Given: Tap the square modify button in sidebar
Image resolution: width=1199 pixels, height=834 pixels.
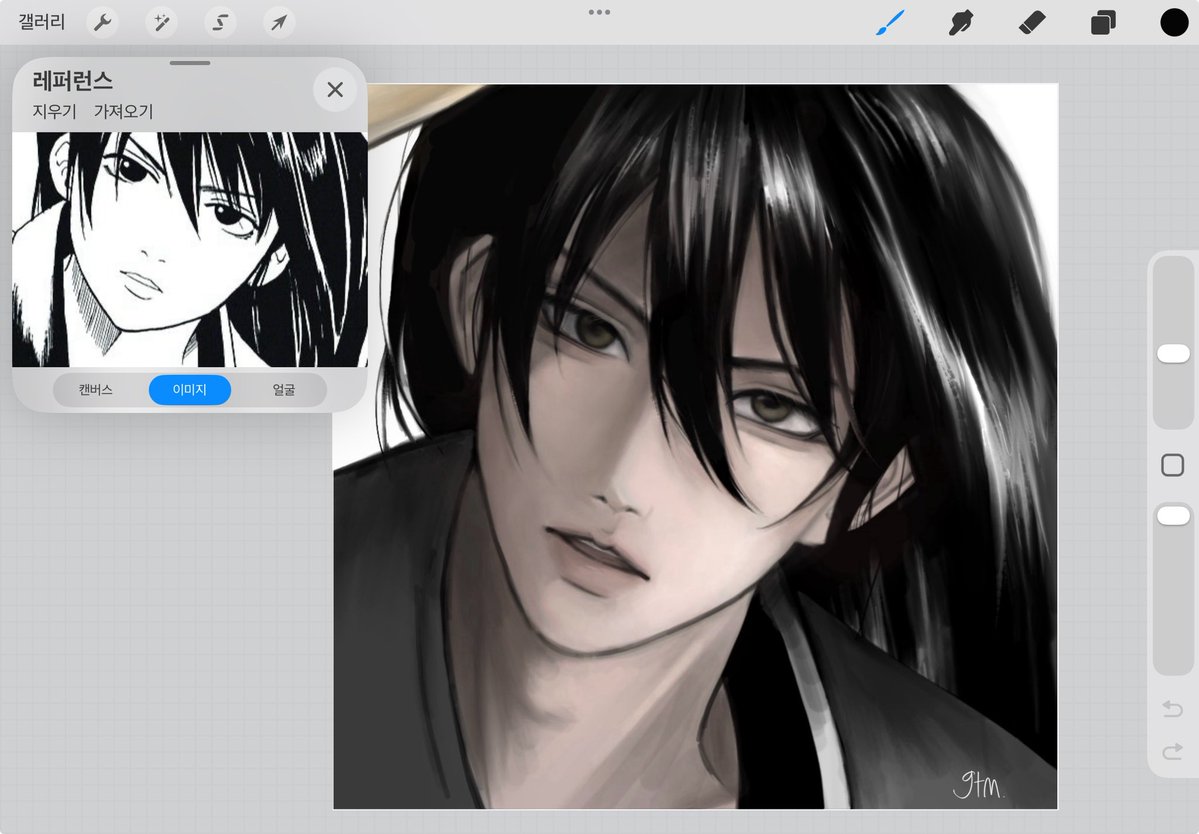Looking at the screenshot, I should point(1172,465).
